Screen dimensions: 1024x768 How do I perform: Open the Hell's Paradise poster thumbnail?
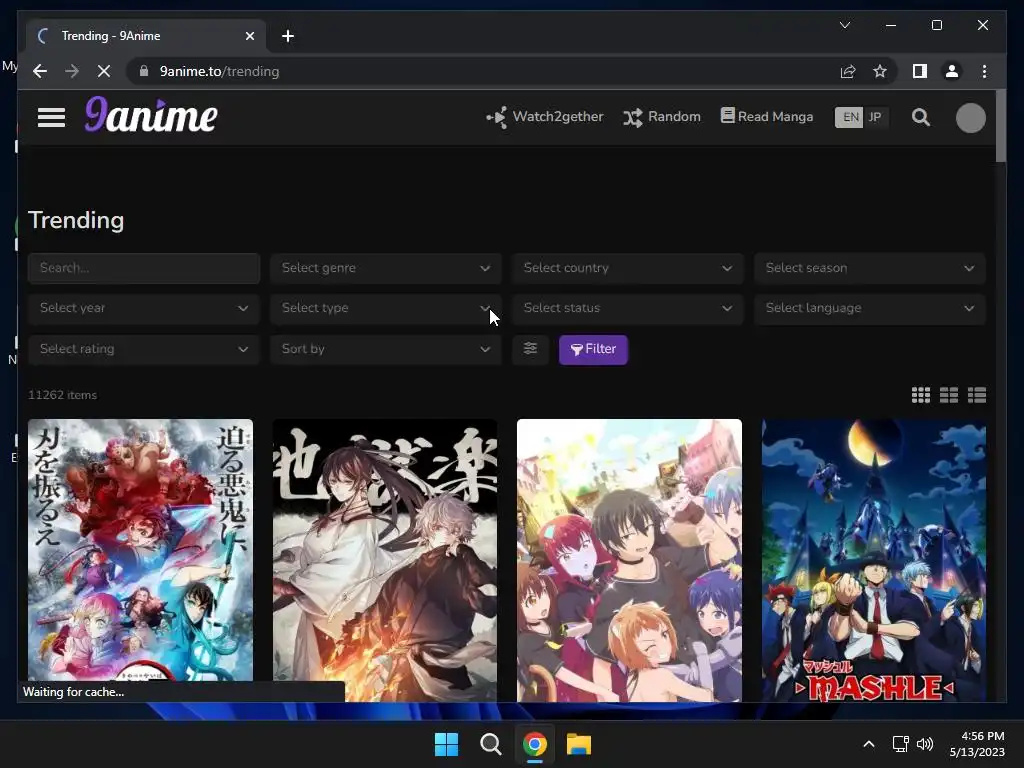(x=385, y=560)
